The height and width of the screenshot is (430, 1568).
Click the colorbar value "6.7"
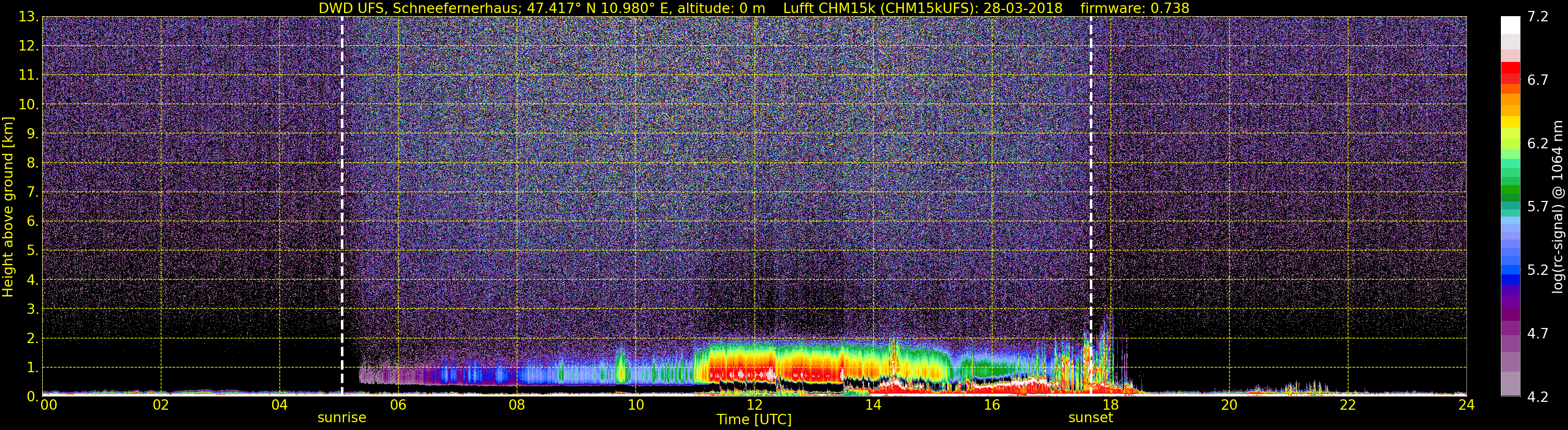click(1538, 80)
